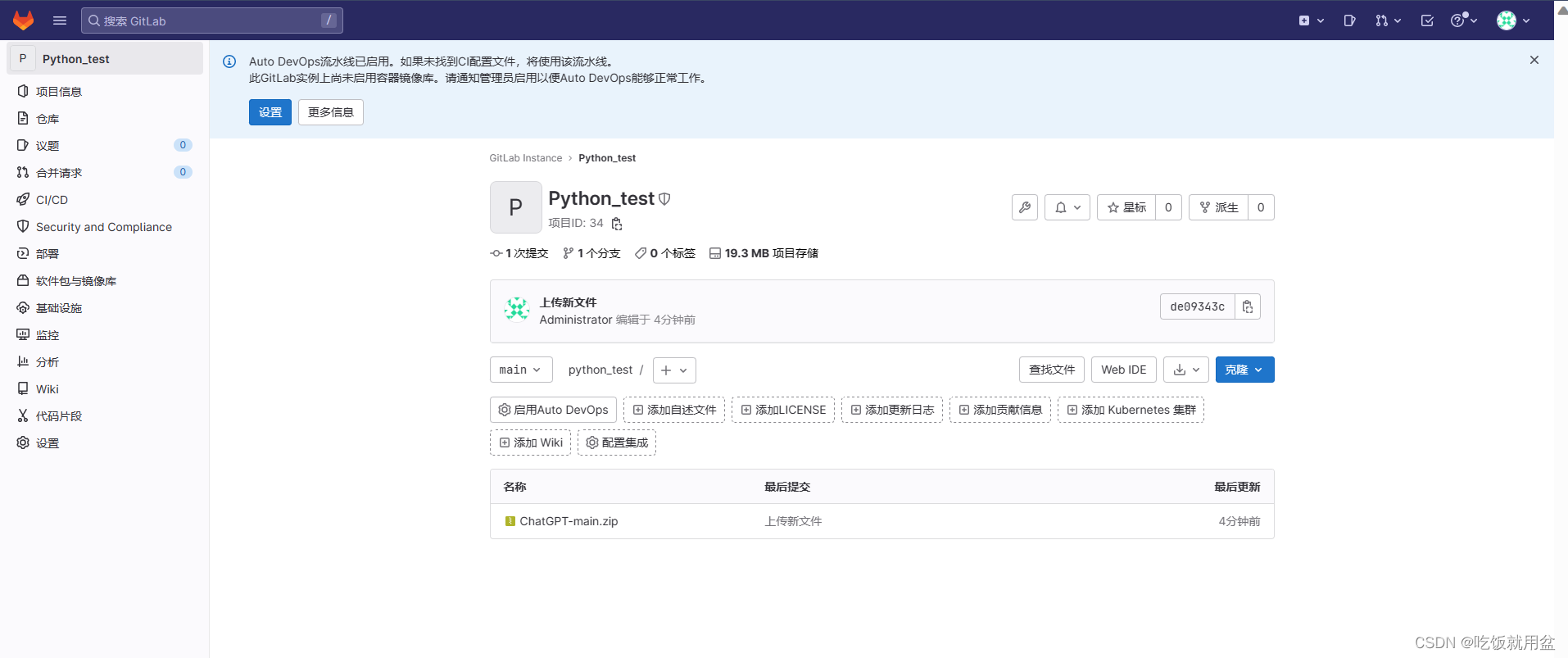Viewport: 1568px width, 658px height.
Task: Open the to-do list icon
Action: (1427, 20)
